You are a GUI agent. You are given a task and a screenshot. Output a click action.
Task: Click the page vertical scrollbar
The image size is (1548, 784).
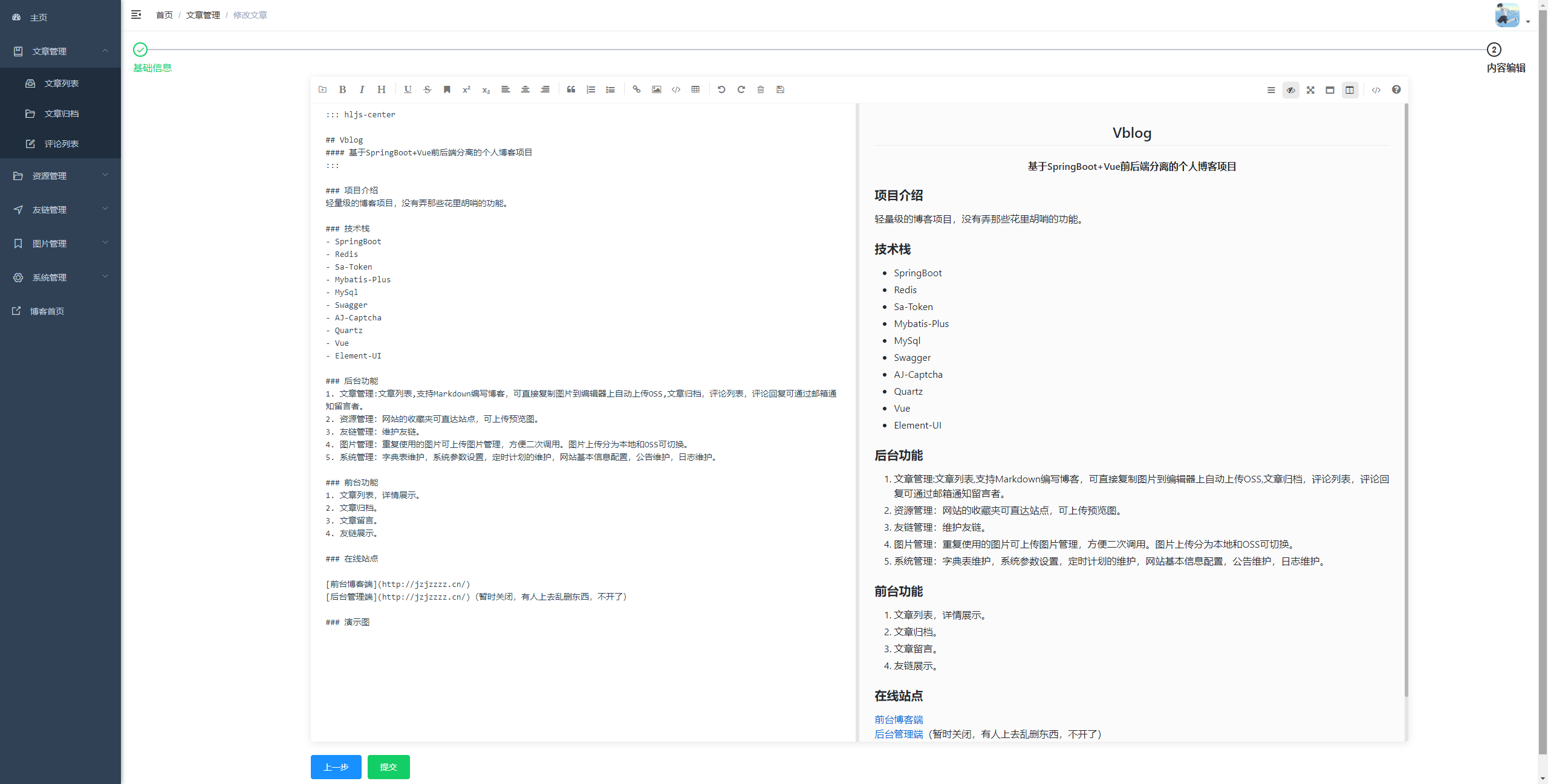tap(1543, 381)
